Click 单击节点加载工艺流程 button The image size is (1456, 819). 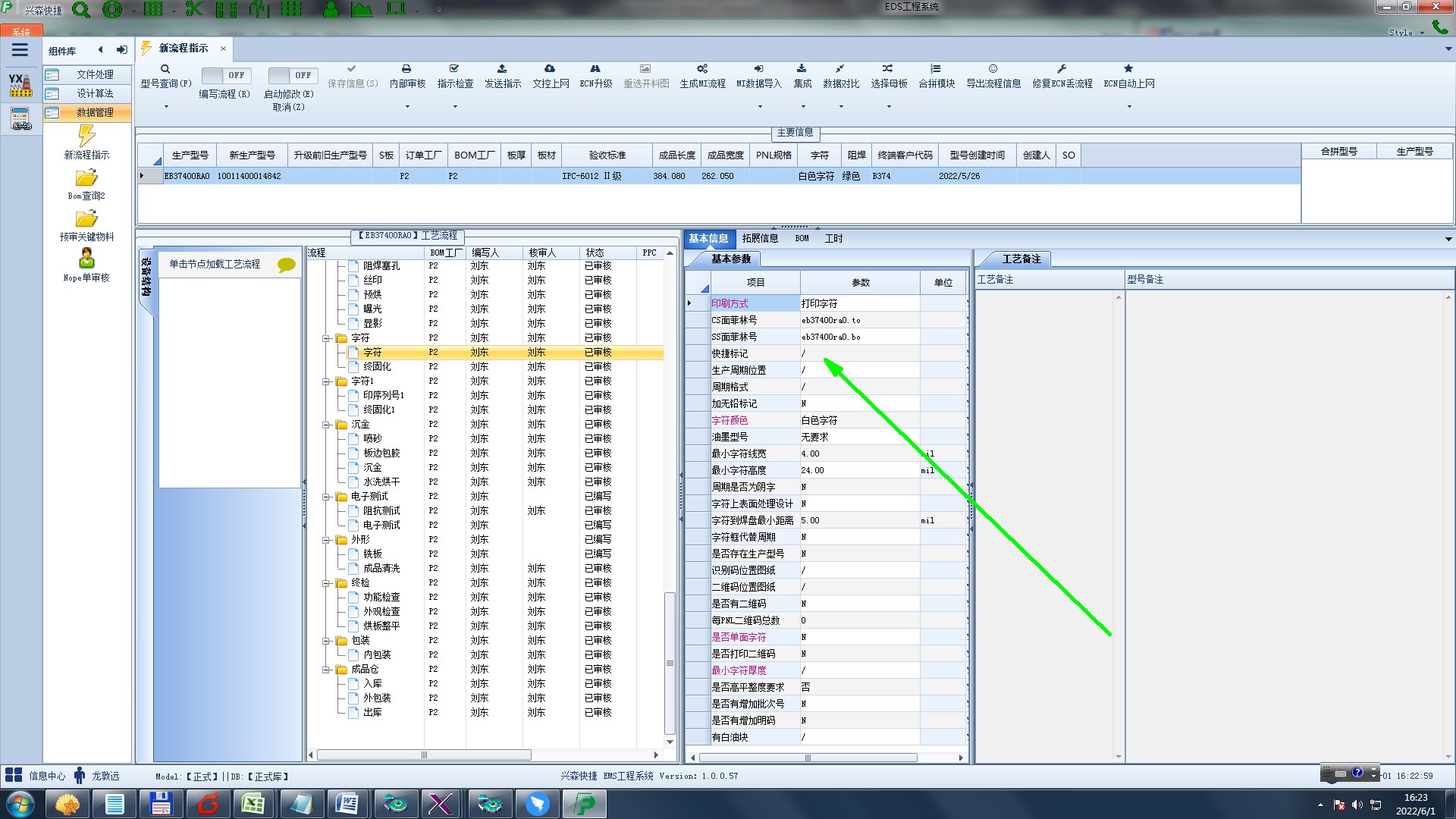(215, 264)
